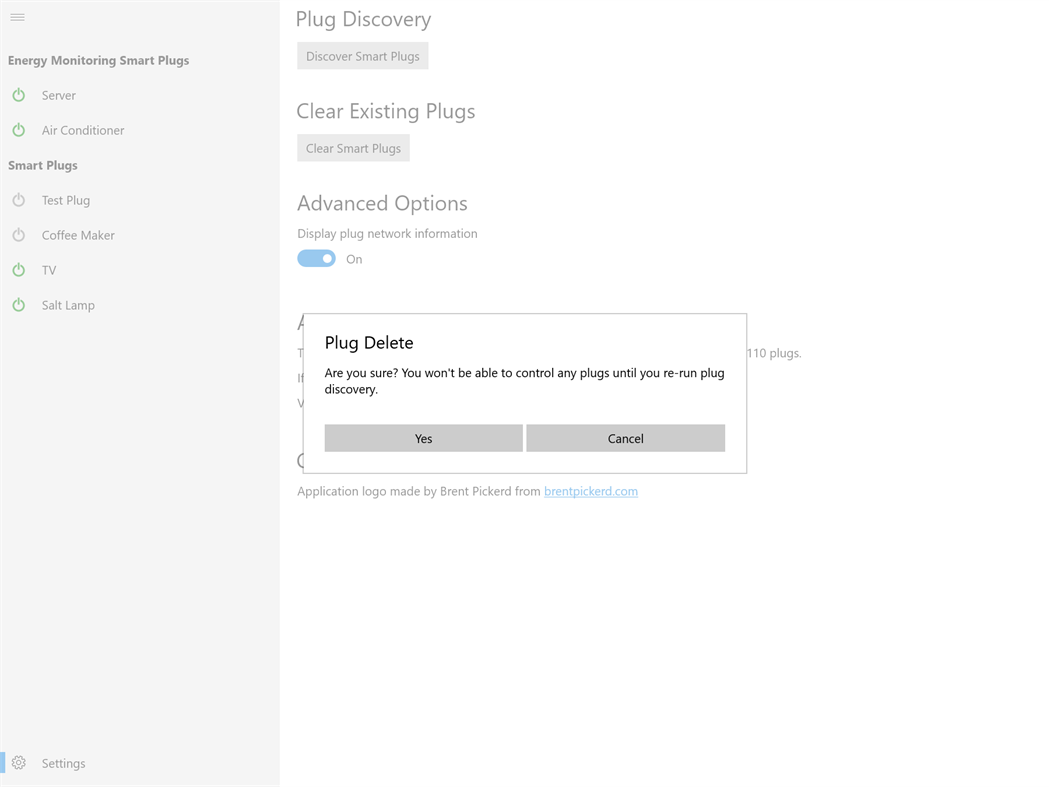The height and width of the screenshot is (787, 1049).
Task: Choose Salt Lamp from plug list
Action: point(68,305)
